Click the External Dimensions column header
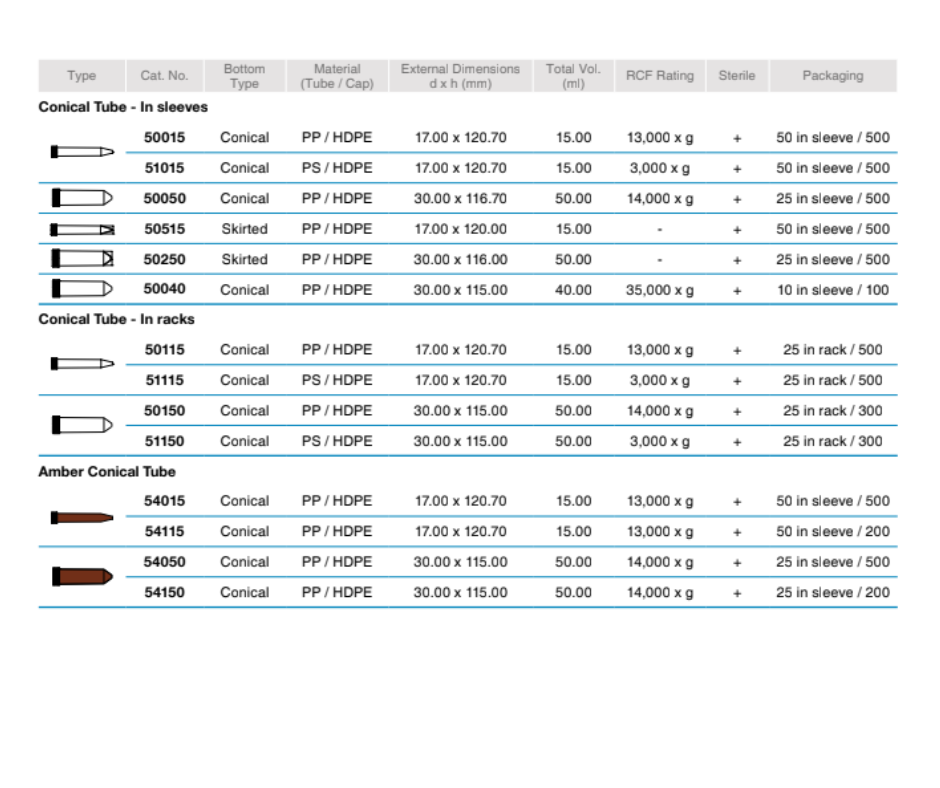Image resolution: width=940 pixels, height=788 pixels. 460,76
